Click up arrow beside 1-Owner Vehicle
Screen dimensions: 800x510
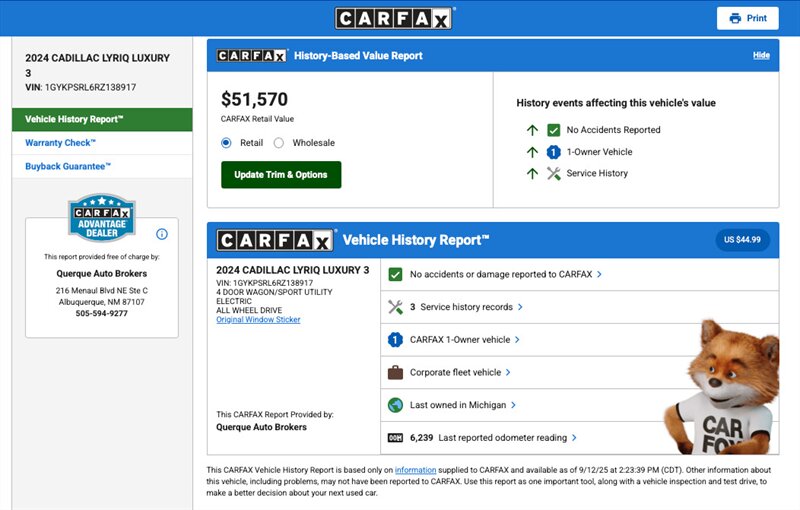pos(532,152)
